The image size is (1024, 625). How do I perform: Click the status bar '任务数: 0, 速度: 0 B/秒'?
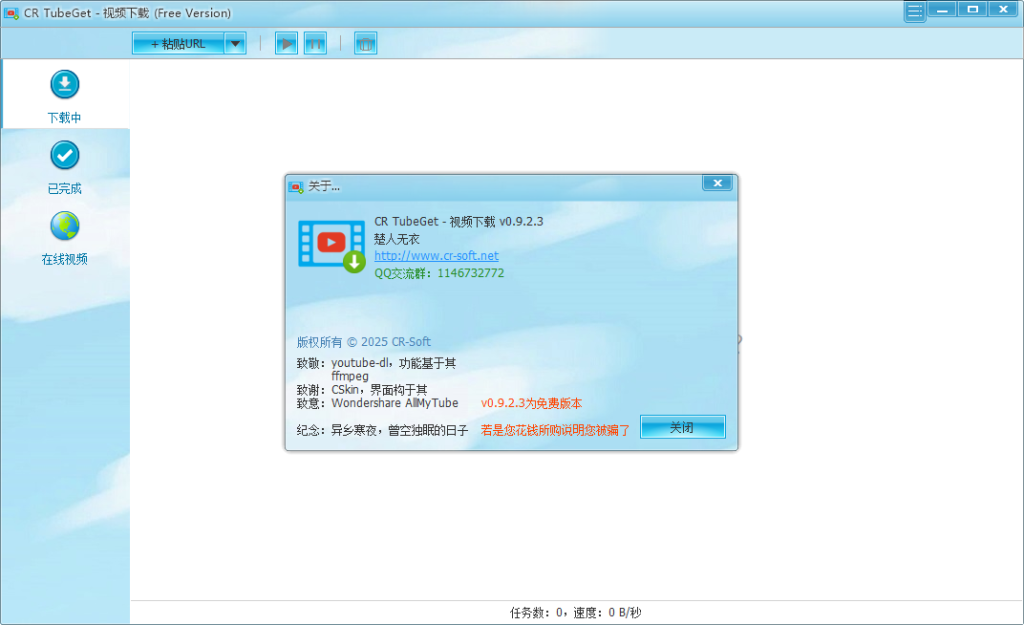tap(575, 613)
